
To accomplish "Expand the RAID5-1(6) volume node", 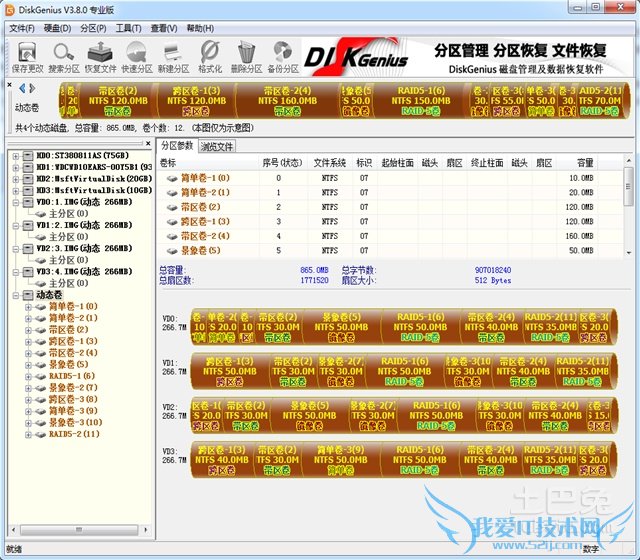I will coord(27,376).
